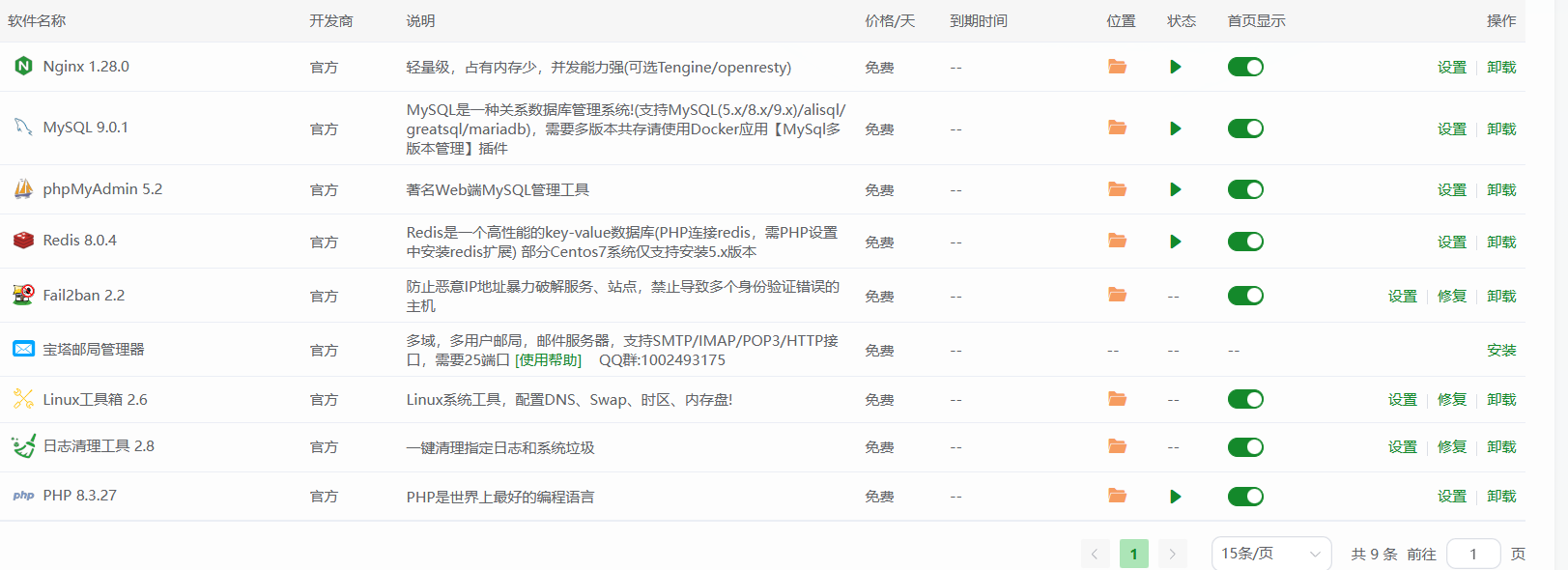Open PHP 8.3.27 folder location
1568x570 pixels.
point(1118,496)
